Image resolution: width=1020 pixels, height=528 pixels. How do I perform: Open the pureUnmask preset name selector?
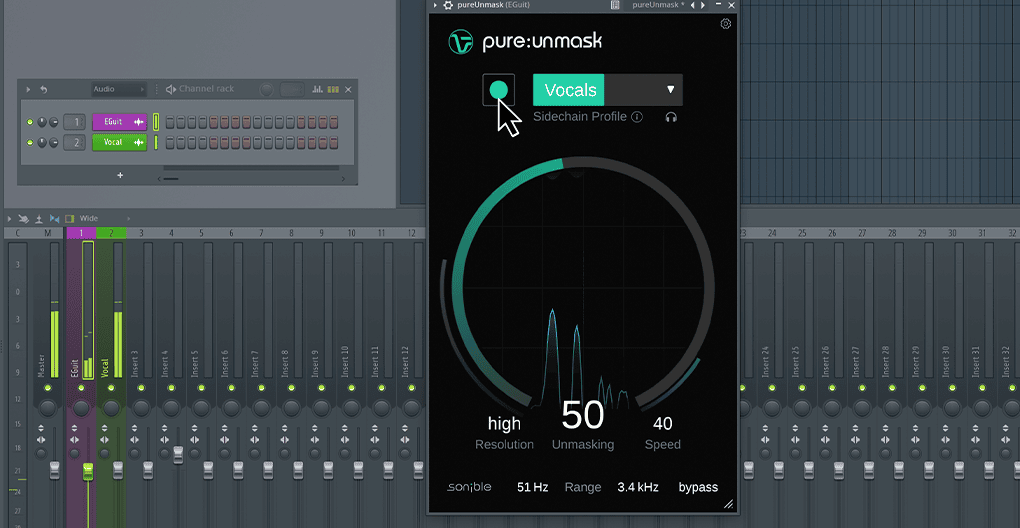point(658,5)
